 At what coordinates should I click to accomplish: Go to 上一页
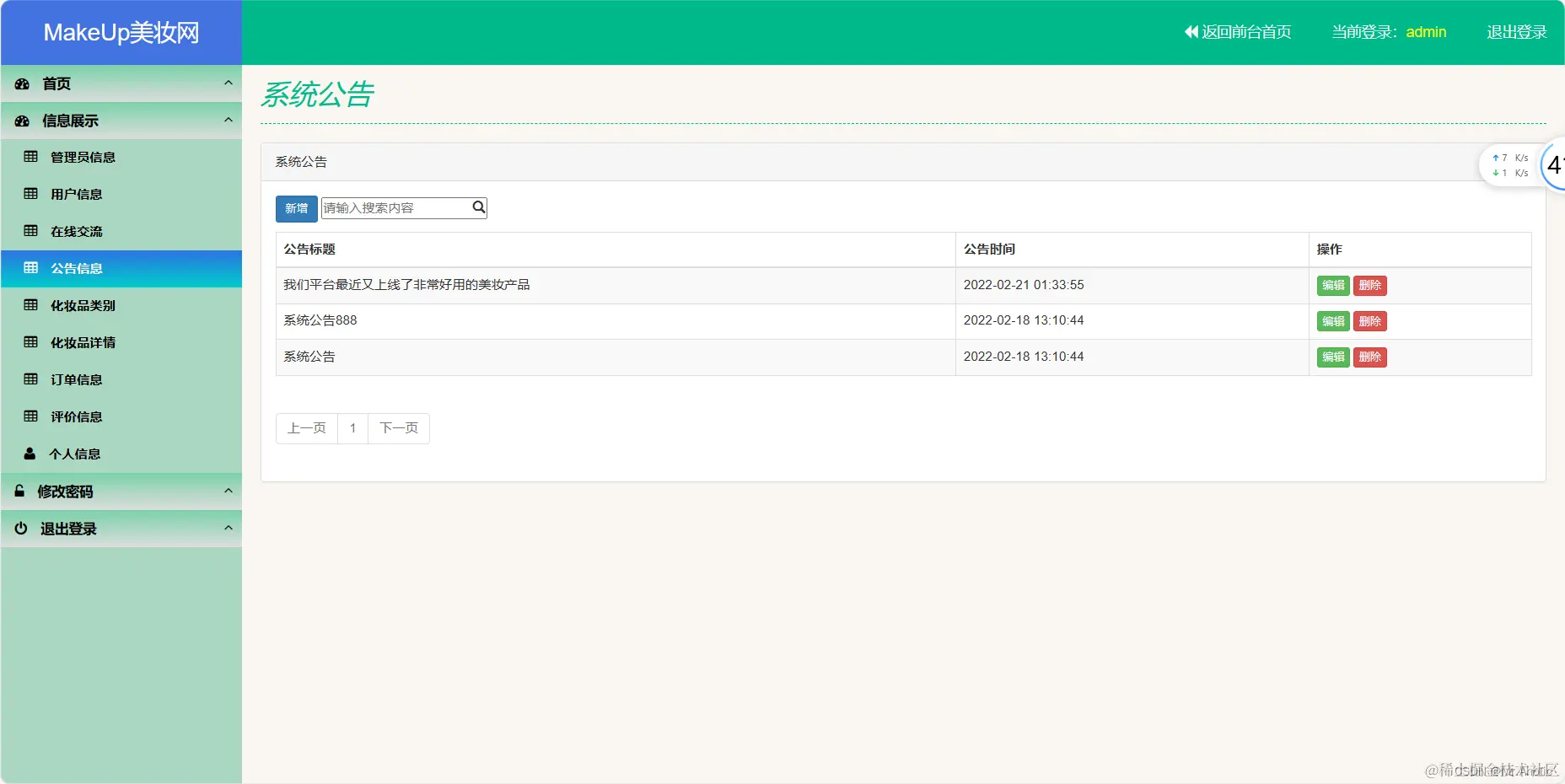307,428
